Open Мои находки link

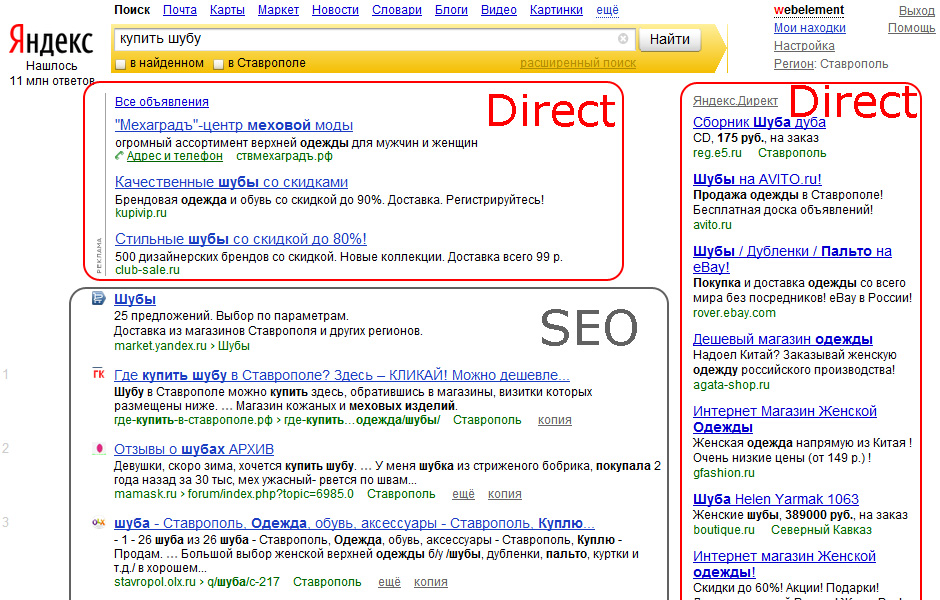pos(809,28)
